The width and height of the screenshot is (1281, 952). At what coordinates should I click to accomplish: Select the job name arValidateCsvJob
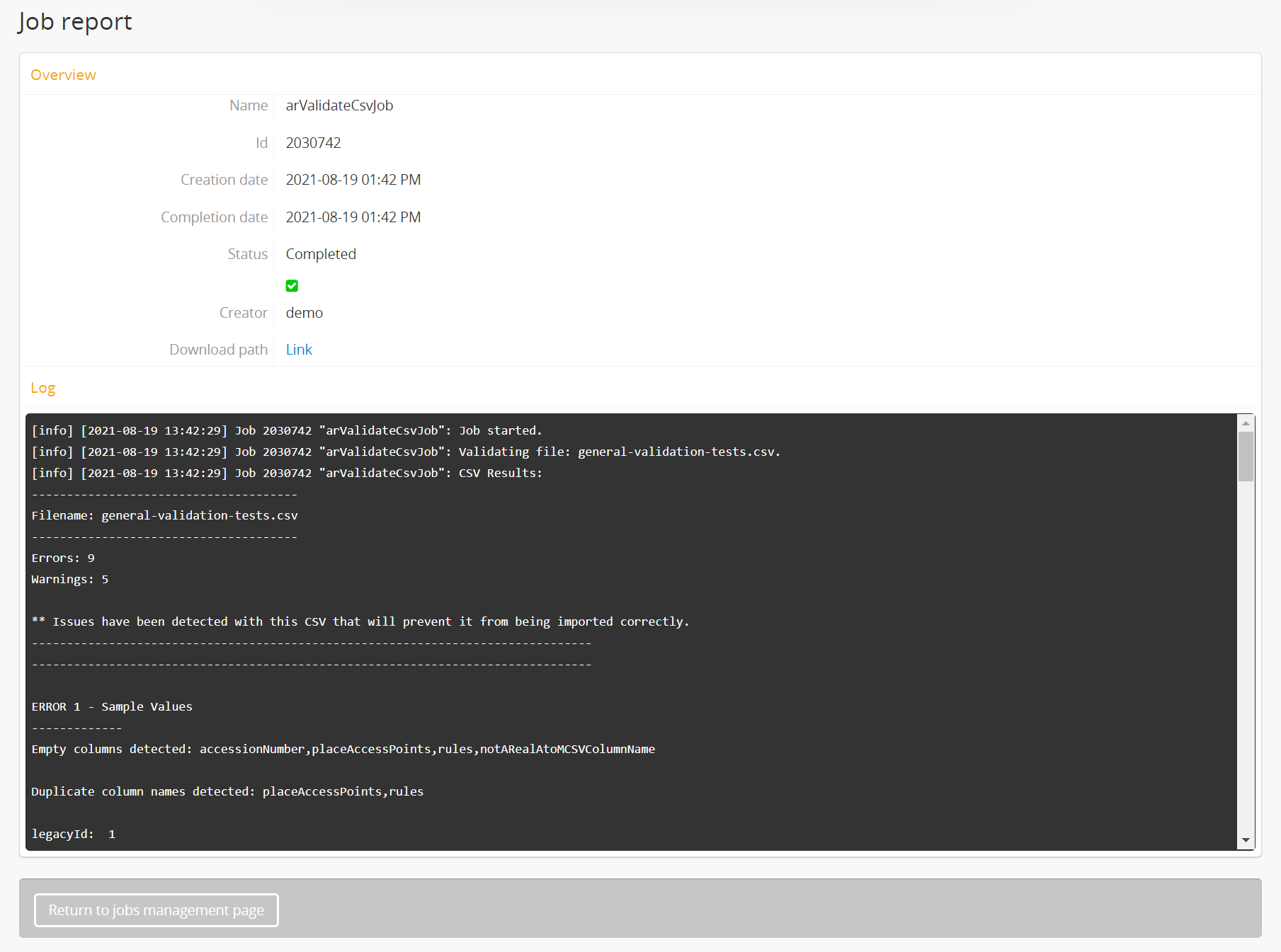click(339, 105)
